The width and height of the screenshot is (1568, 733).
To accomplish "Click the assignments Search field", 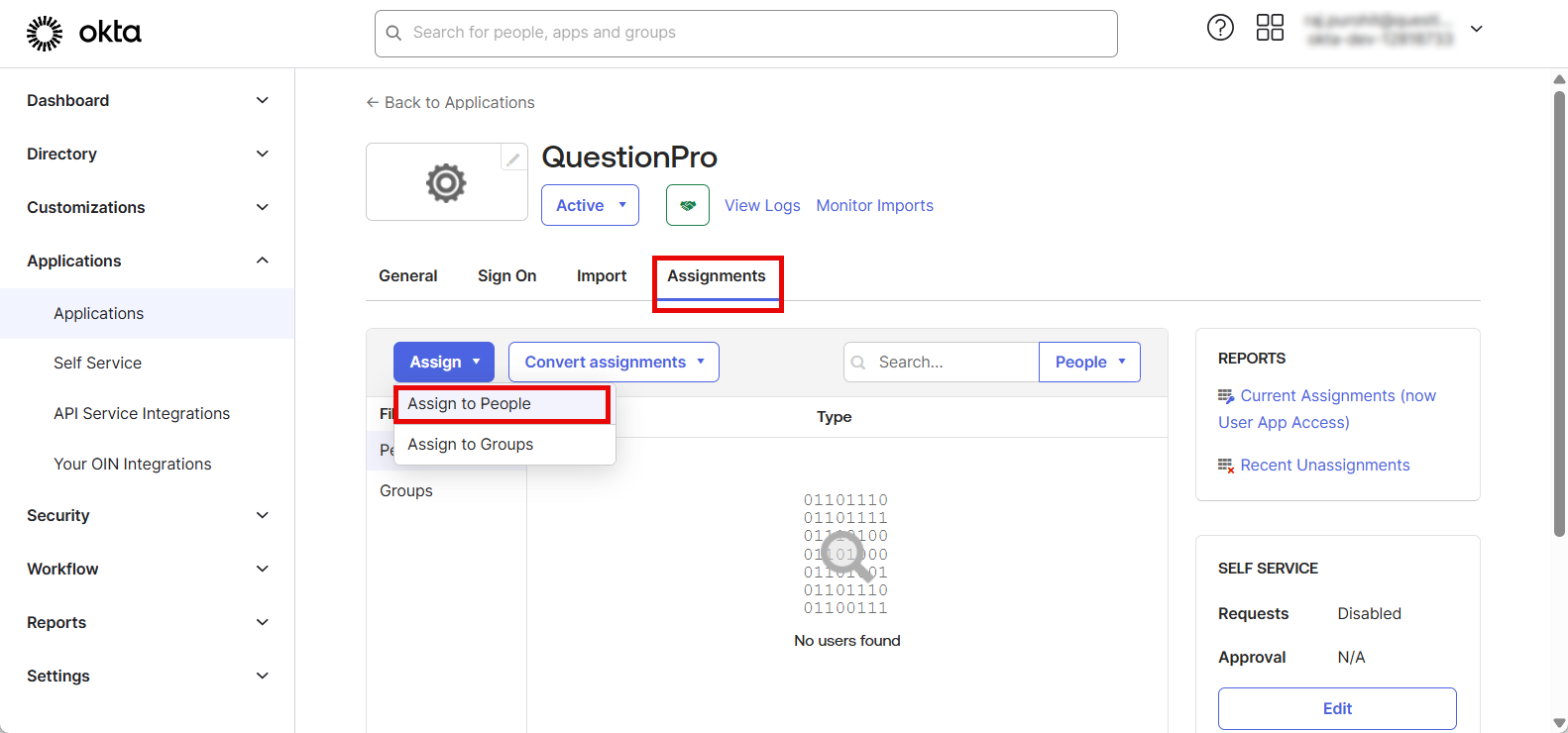I will click(942, 362).
